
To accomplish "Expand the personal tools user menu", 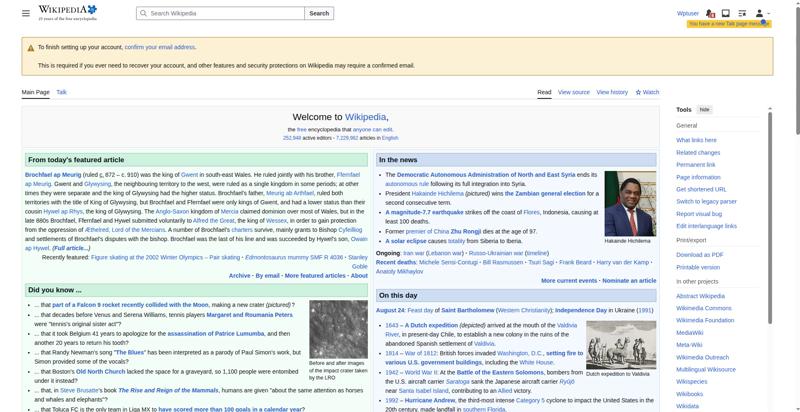I will point(762,13).
